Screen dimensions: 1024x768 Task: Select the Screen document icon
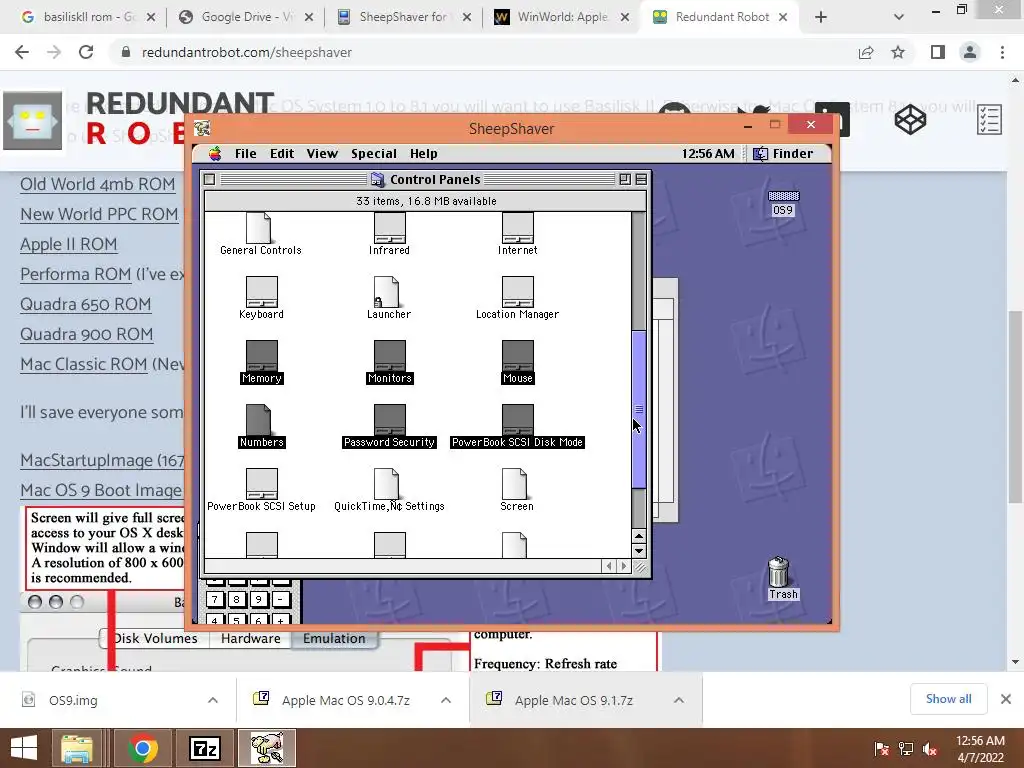(515, 484)
